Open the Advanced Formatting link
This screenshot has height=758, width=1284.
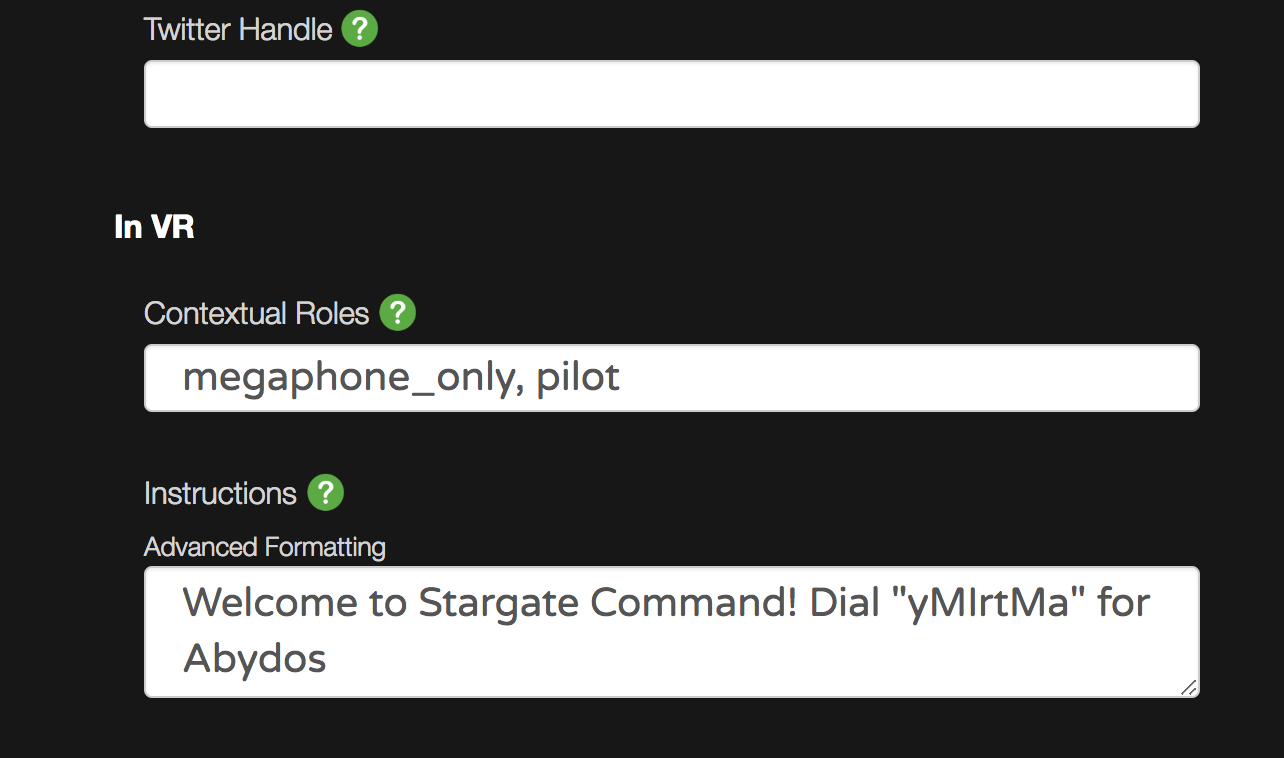tap(265, 547)
